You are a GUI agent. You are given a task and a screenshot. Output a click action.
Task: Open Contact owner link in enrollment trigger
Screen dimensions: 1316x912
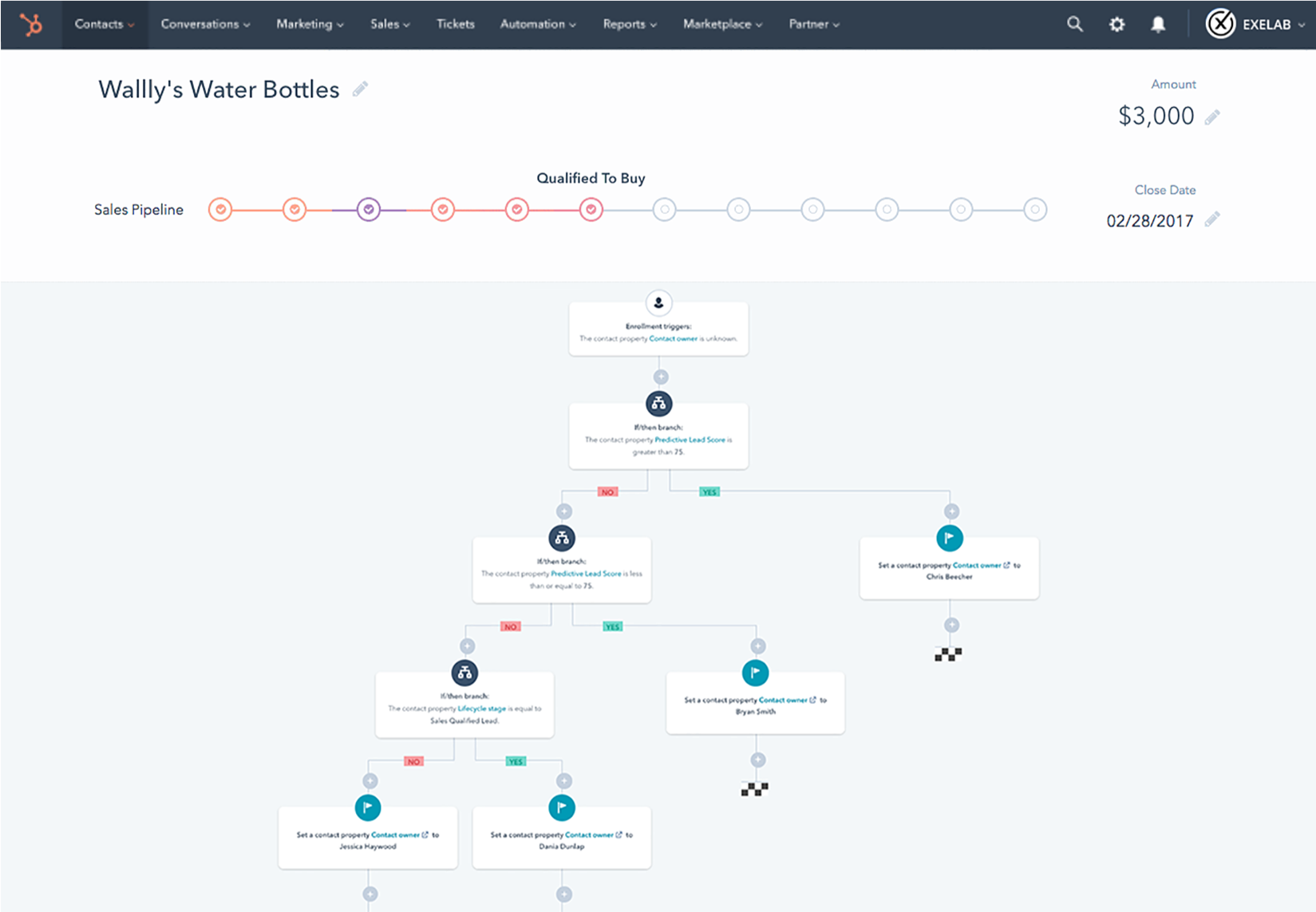(x=673, y=338)
